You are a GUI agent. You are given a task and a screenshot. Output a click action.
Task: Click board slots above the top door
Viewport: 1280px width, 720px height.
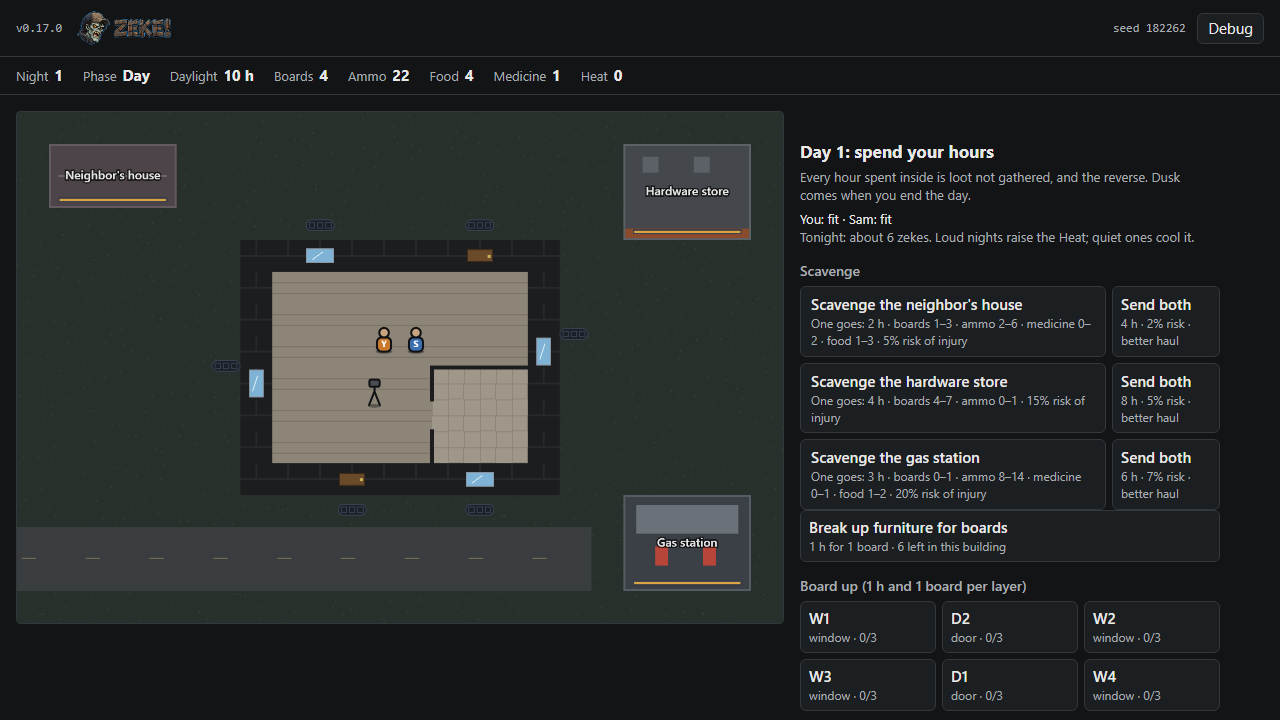(480, 225)
